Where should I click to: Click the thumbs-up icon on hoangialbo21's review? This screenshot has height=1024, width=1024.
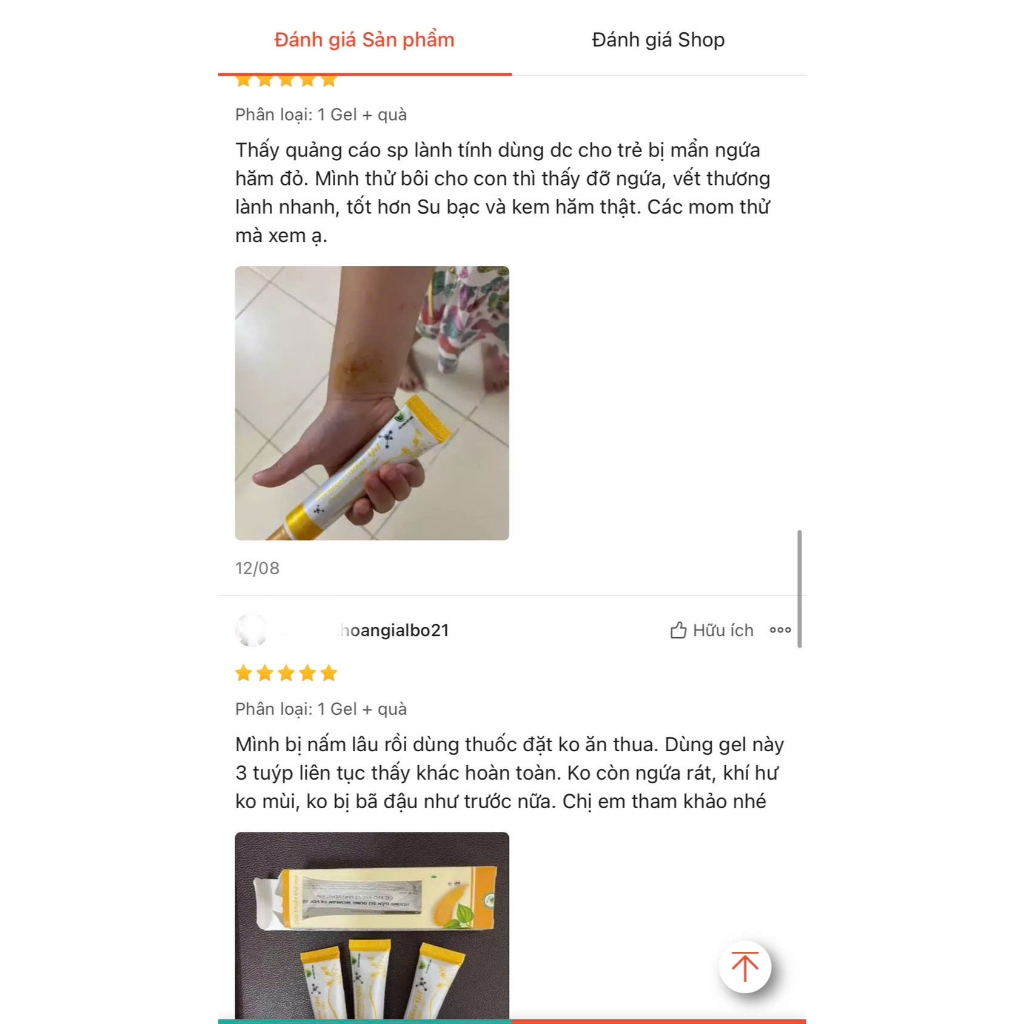click(x=678, y=630)
